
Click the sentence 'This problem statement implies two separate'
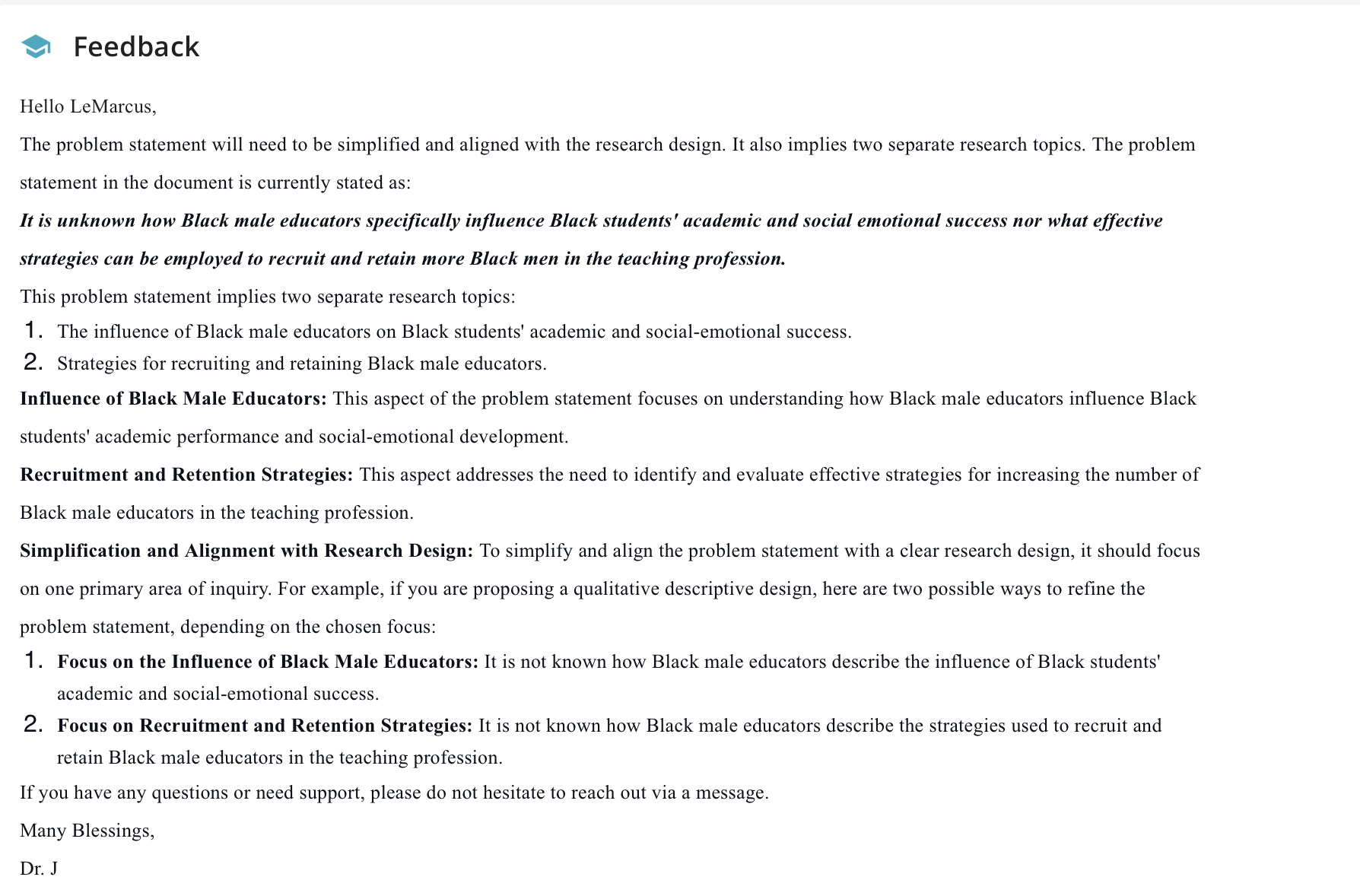point(268,297)
